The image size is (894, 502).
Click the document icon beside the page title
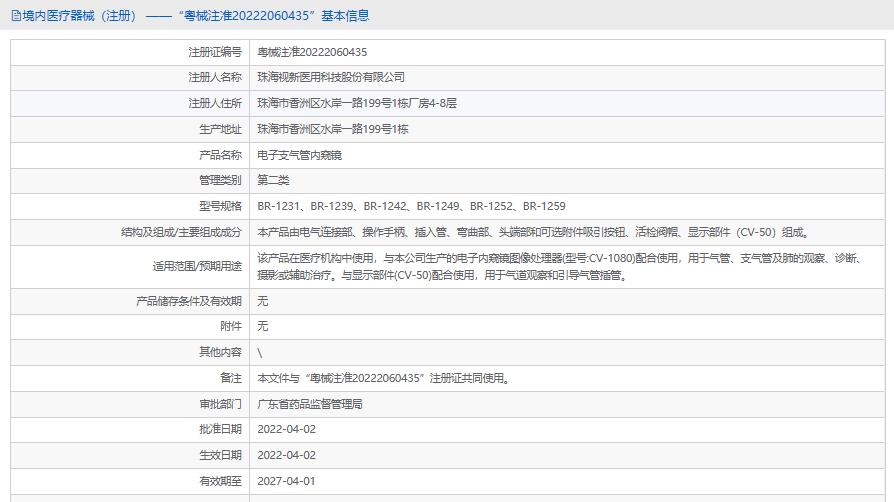(16, 16)
